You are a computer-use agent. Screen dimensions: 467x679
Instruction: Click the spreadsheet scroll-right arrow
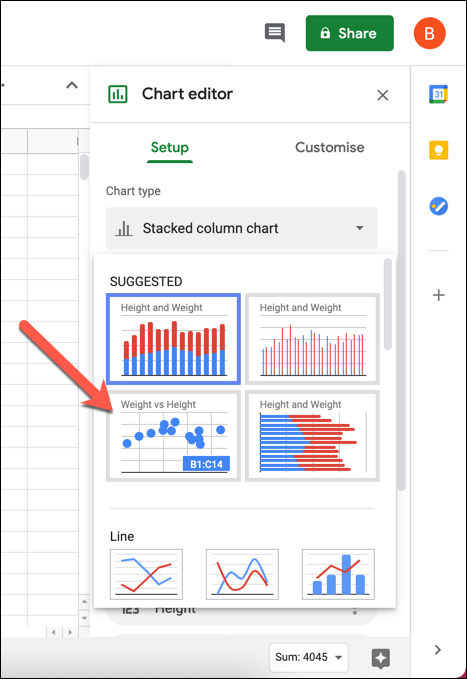point(70,632)
